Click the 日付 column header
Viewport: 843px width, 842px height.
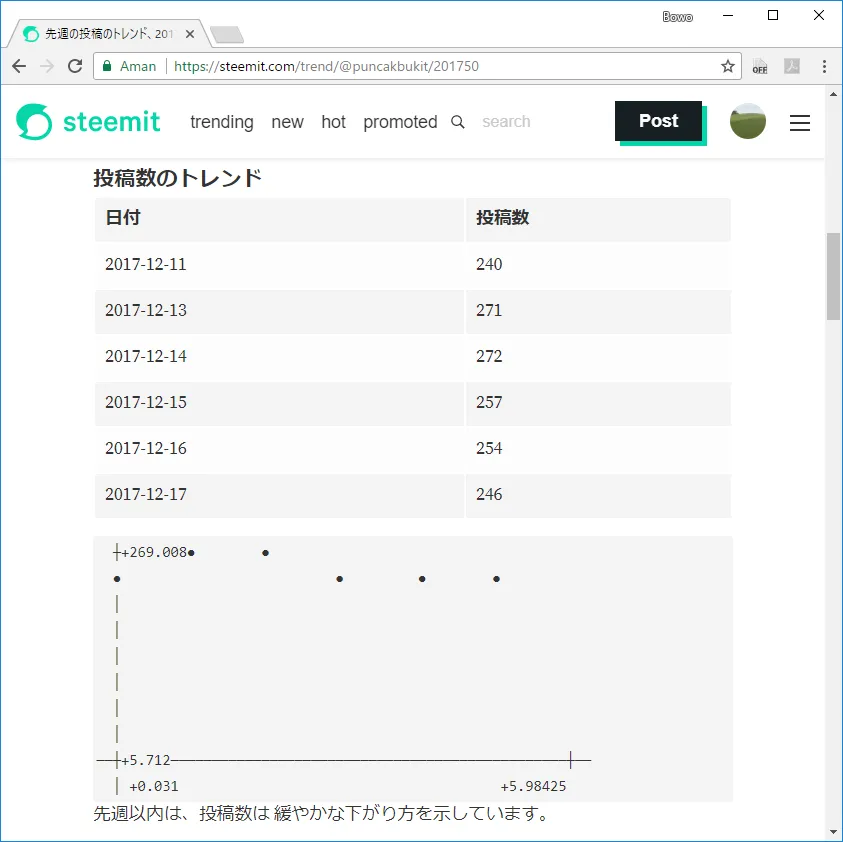click(280, 219)
